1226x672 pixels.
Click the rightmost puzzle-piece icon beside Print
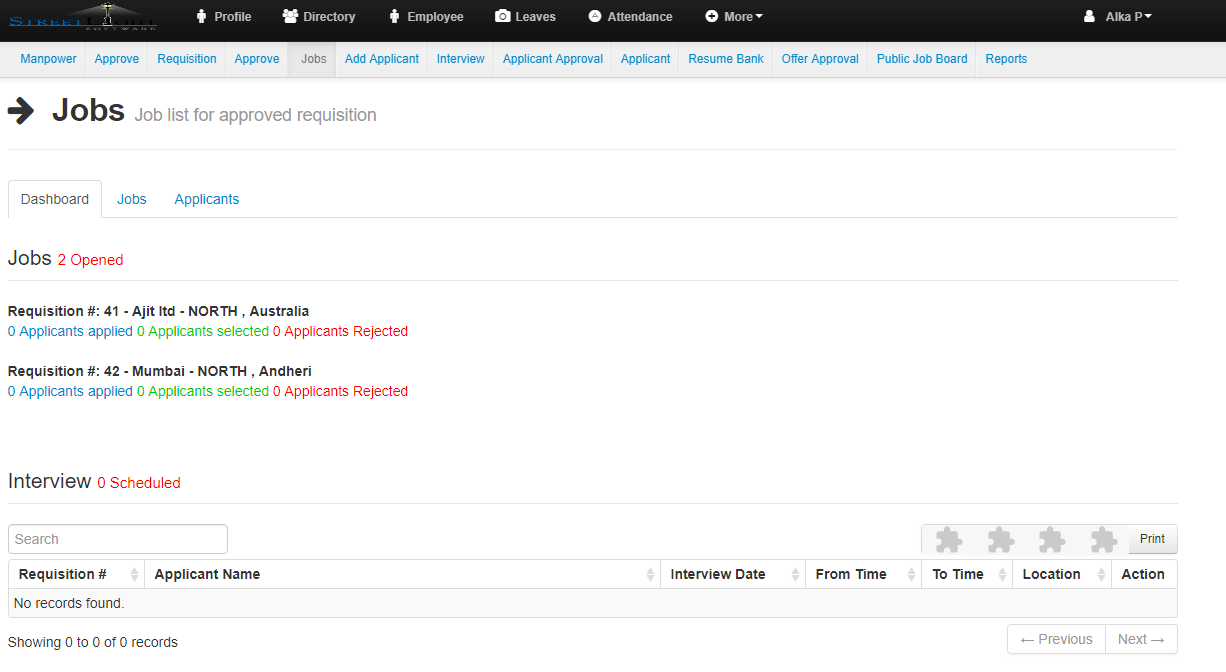point(1103,540)
